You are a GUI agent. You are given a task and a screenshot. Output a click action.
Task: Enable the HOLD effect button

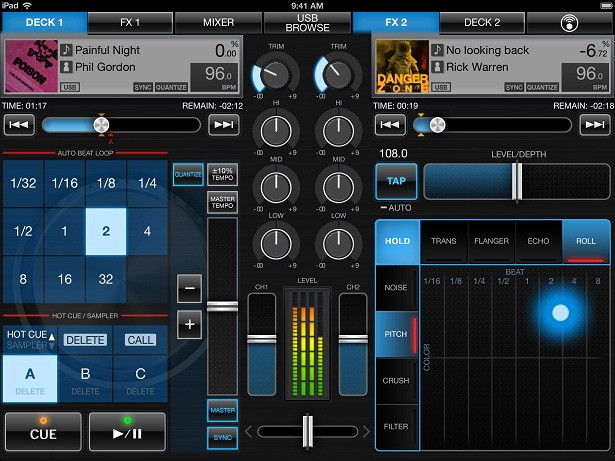(397, 241)
